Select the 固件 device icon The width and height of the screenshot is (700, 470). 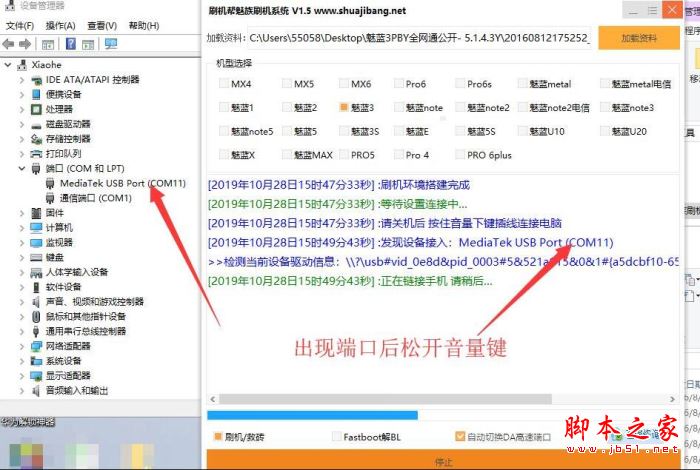(x=37, y=213)
